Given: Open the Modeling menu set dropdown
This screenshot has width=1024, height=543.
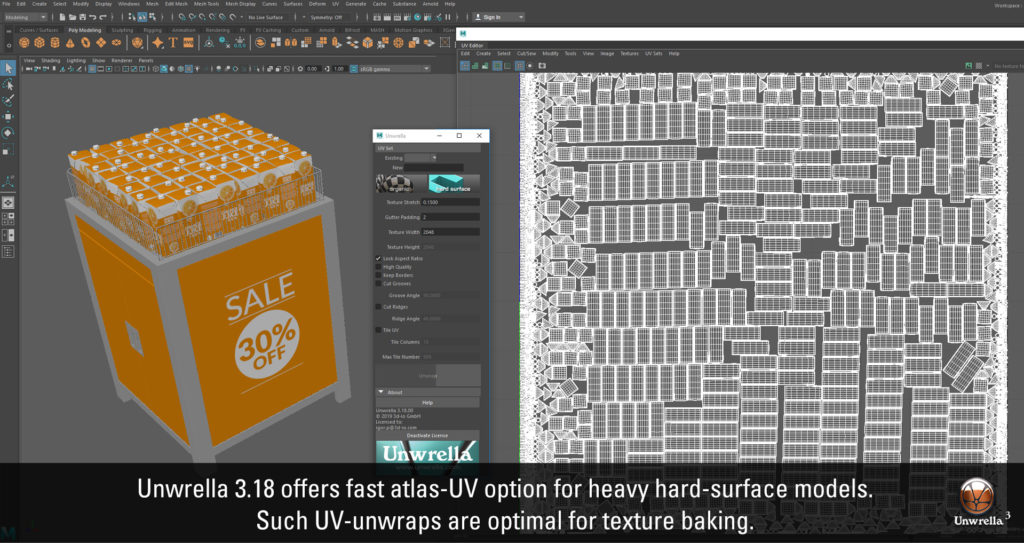Looking at the screenshot, I should tap(26, 17).
